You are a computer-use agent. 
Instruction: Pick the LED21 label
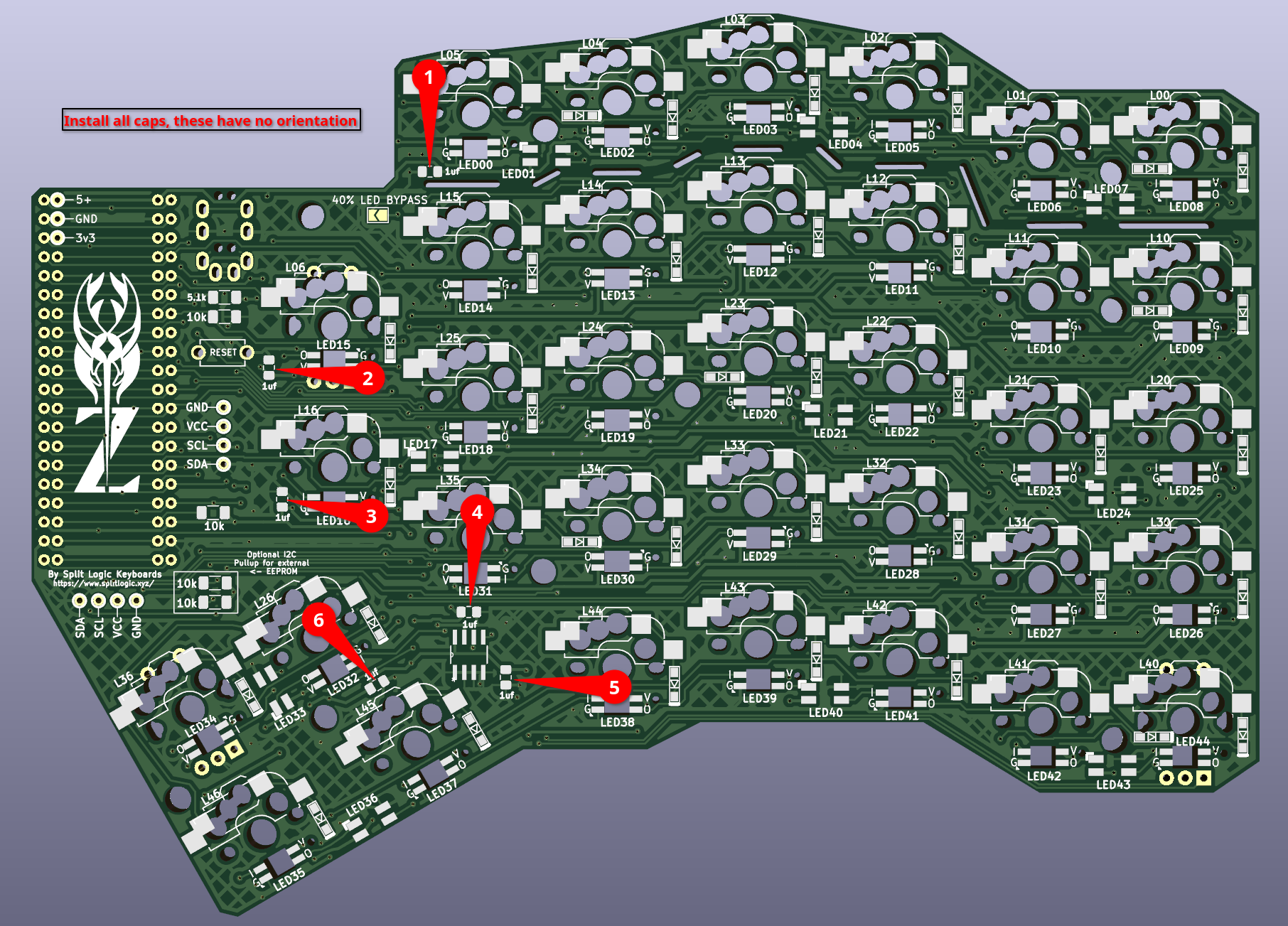[x=830, y=433]
